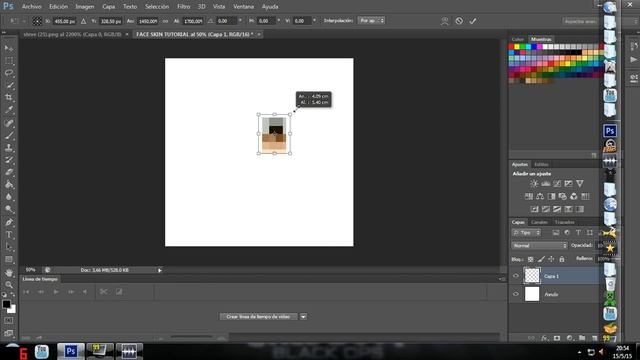Select the Brush tool
Viewport: 640px width, 360px height.
click(9, 135)
